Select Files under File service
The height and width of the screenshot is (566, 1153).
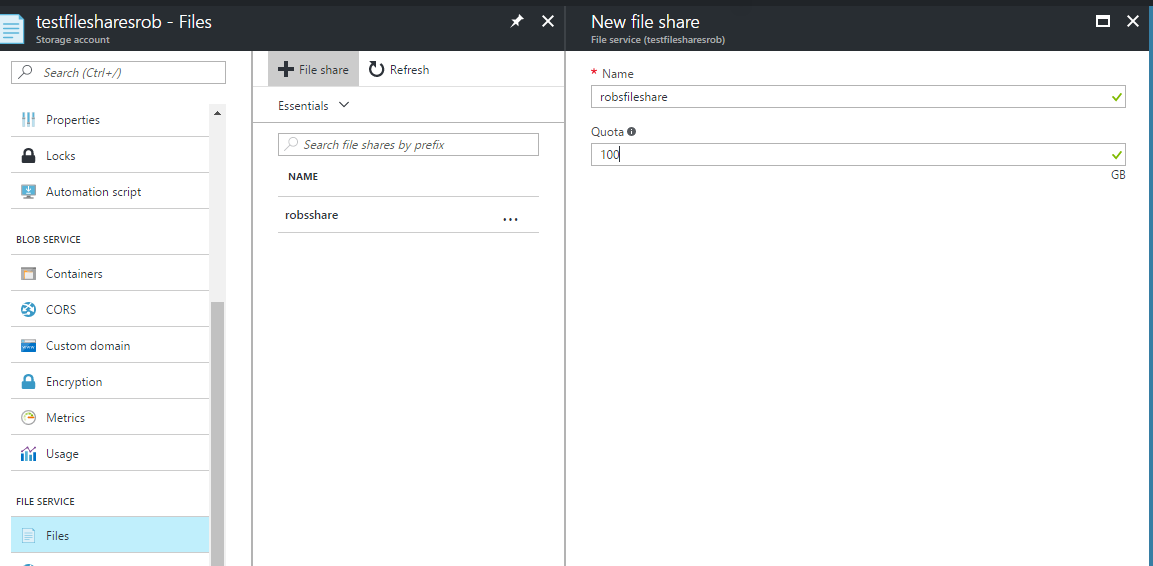coord(110,535)
